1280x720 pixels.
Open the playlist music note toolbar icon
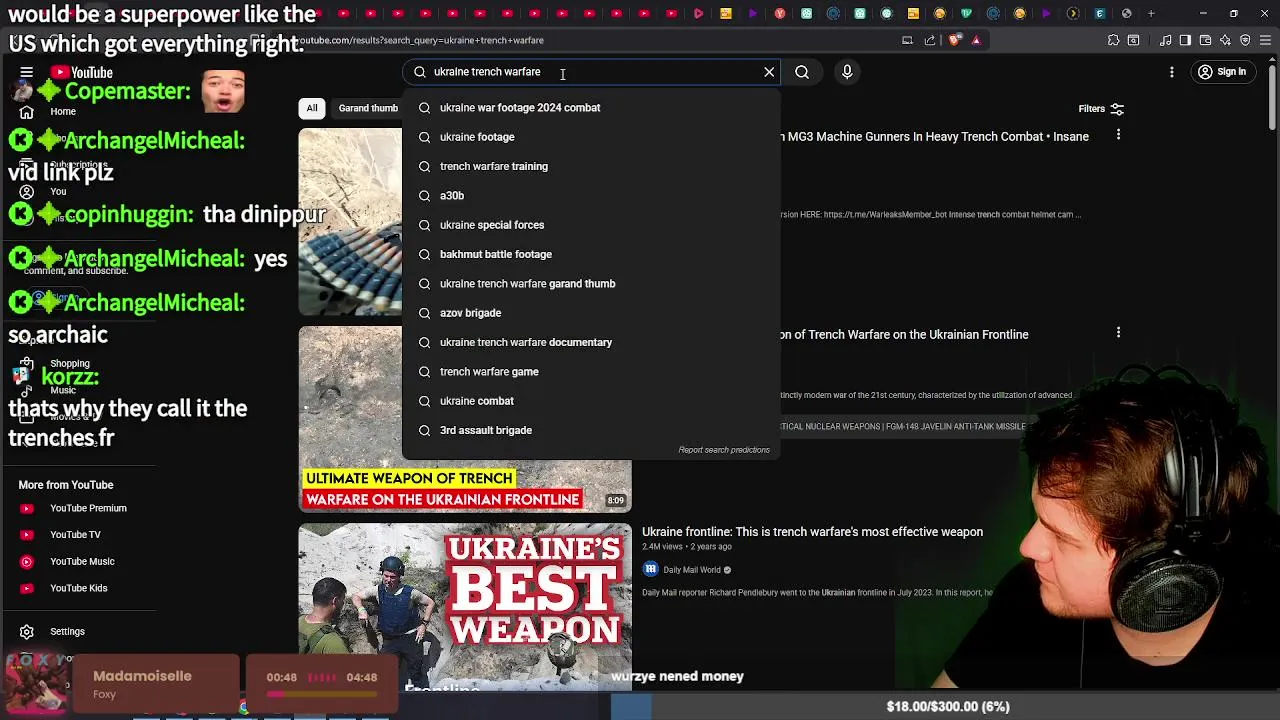(1165, 40)
